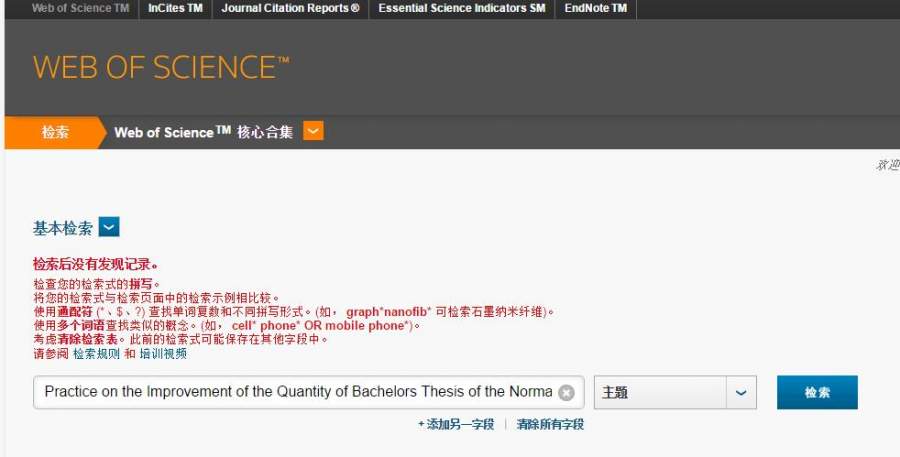Click the cell* phone* OR mobile phone* example
900x457 pixels.
[322, 326]
